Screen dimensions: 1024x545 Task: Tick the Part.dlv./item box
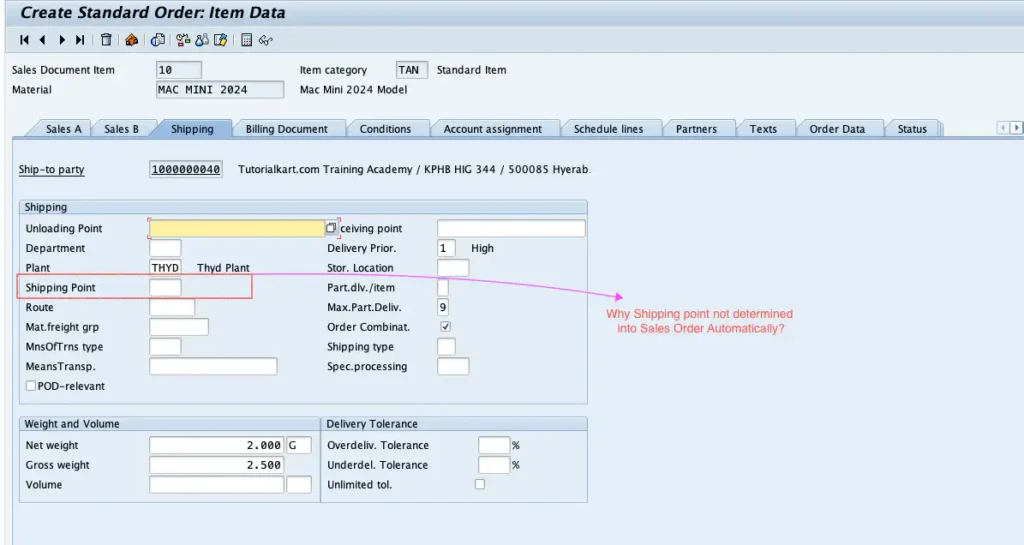point(443,287)
